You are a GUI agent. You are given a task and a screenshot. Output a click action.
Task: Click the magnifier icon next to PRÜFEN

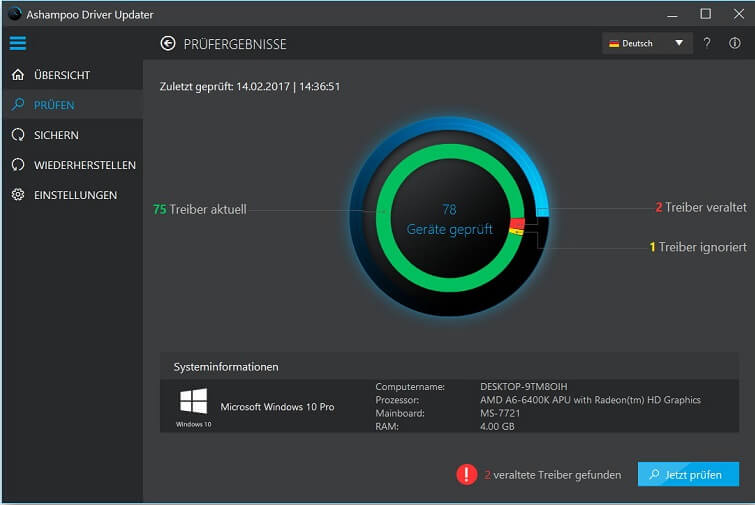click(x=18, y=104)
